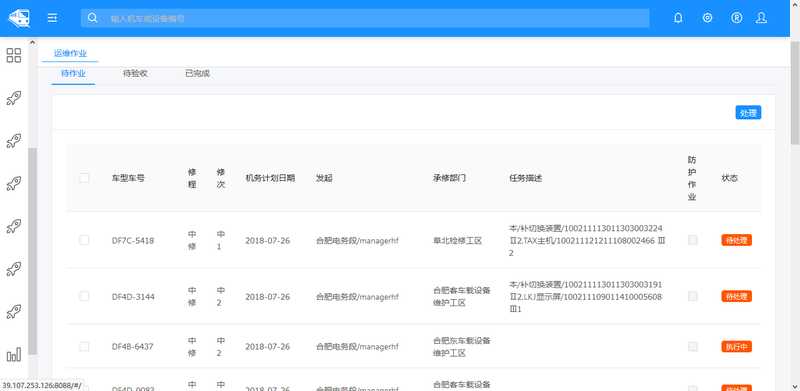Viewport: 800px width, 391px height.
Task: Click the blue 处理 button
Action: [x=748, y=113]
